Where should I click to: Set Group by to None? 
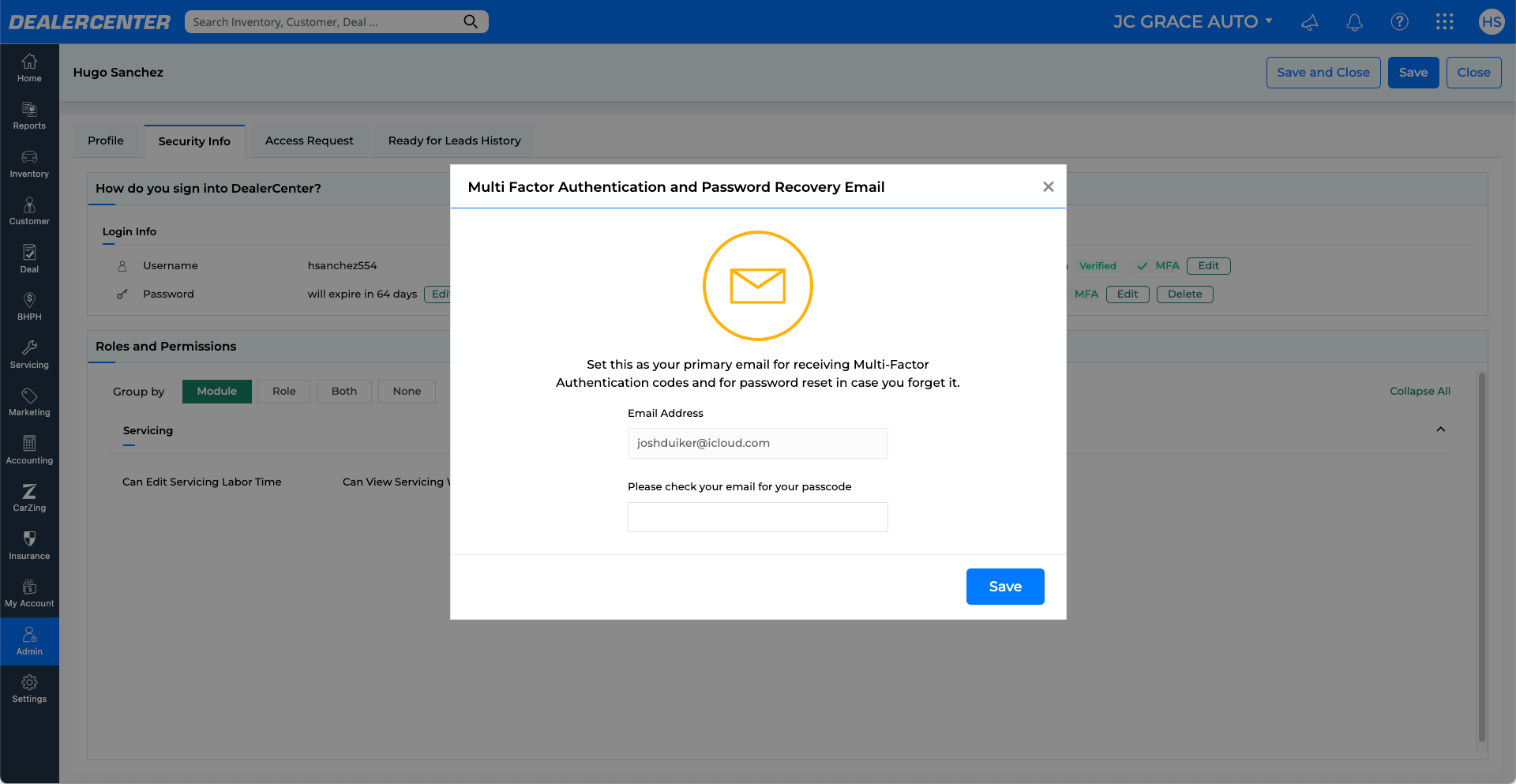[x=407, y=392]
